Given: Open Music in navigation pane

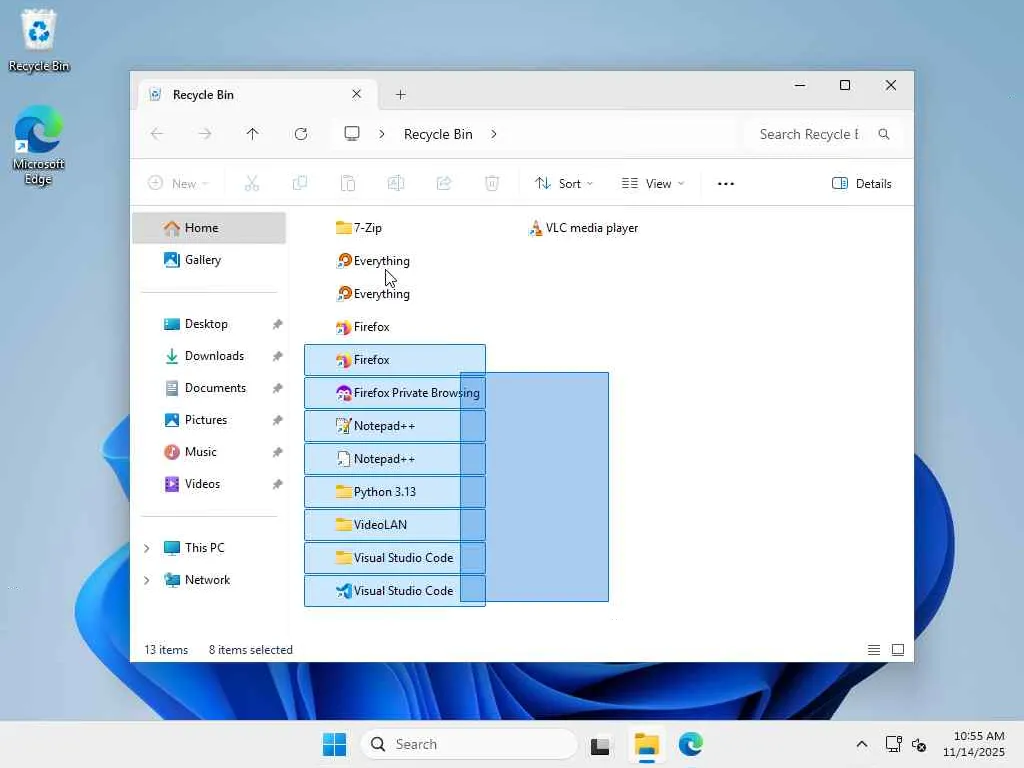Looking at the screenshot, I should (x=209, y=452).
